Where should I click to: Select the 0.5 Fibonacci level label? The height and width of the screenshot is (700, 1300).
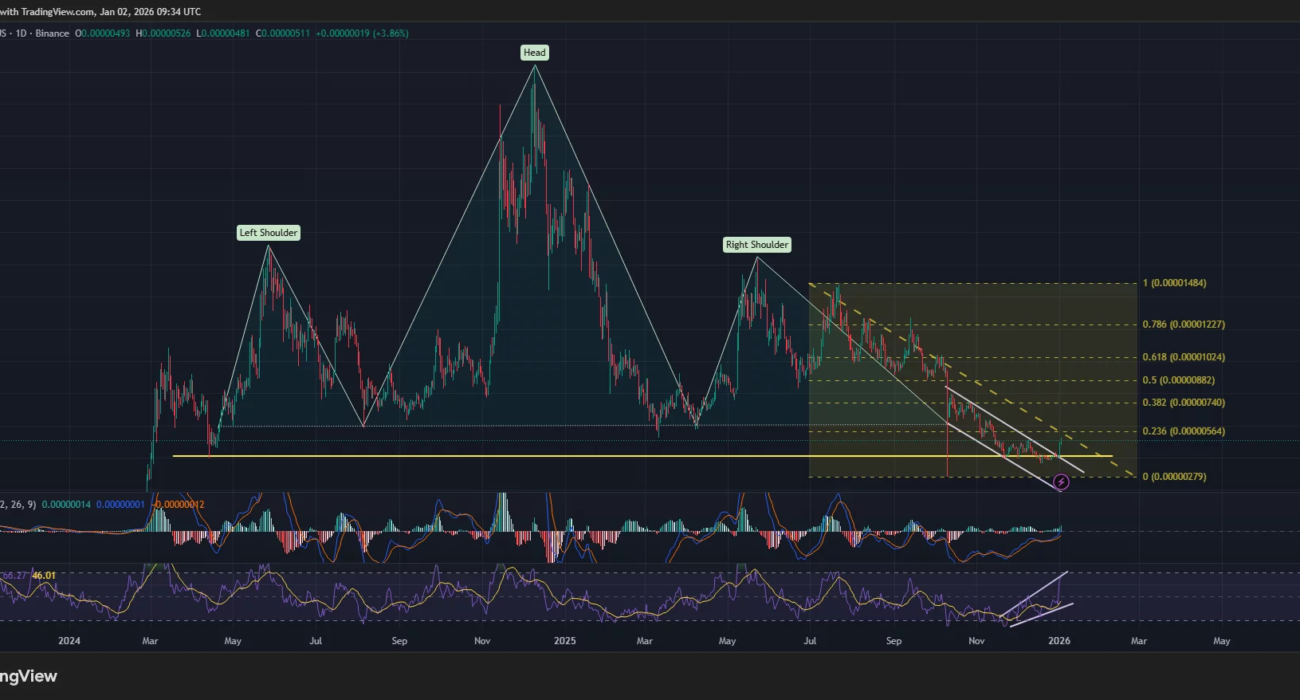1178,380
